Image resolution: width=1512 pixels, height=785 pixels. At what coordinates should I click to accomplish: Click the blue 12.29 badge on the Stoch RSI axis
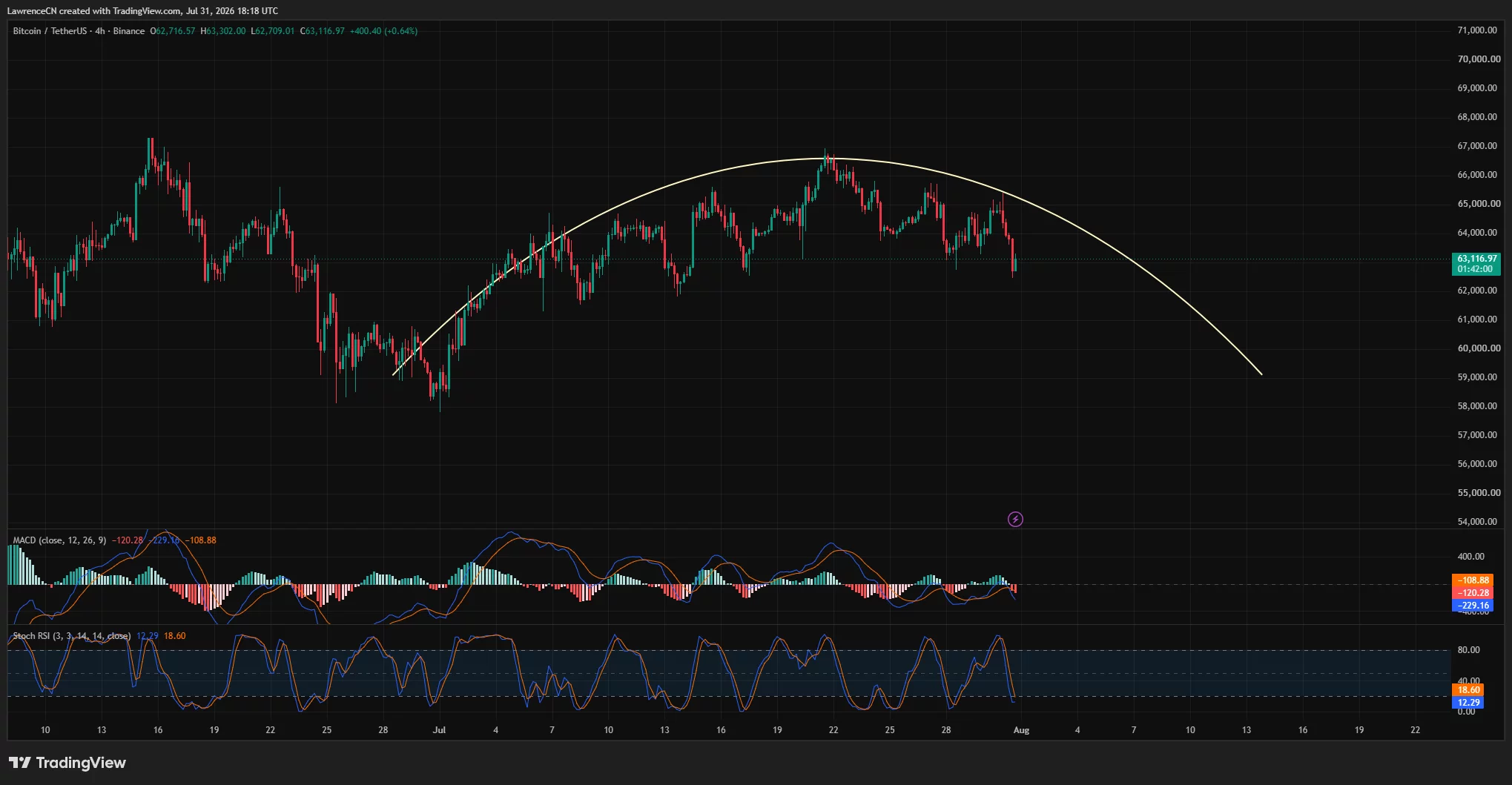pyautogui.click(x=1468, y=703)
